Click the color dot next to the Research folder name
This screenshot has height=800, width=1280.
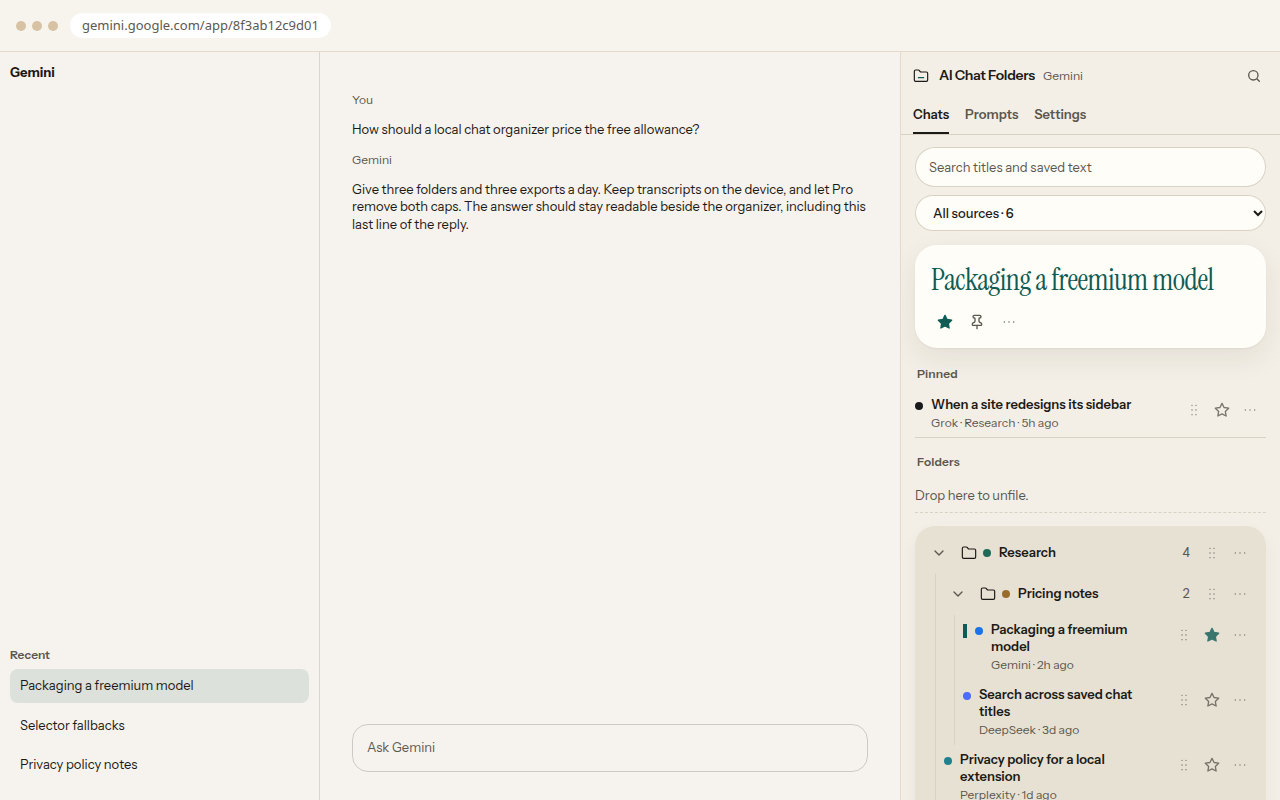[x=987, y=553]
